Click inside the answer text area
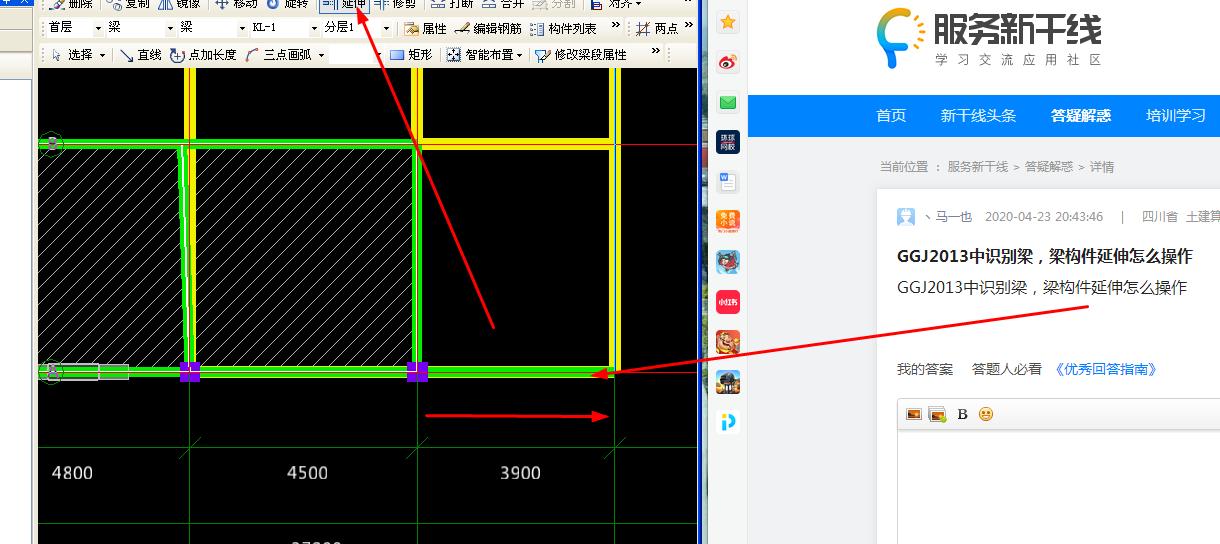Image resolution: width=1220 pixels, height=544 pixels. click(x=1058, y=487)
